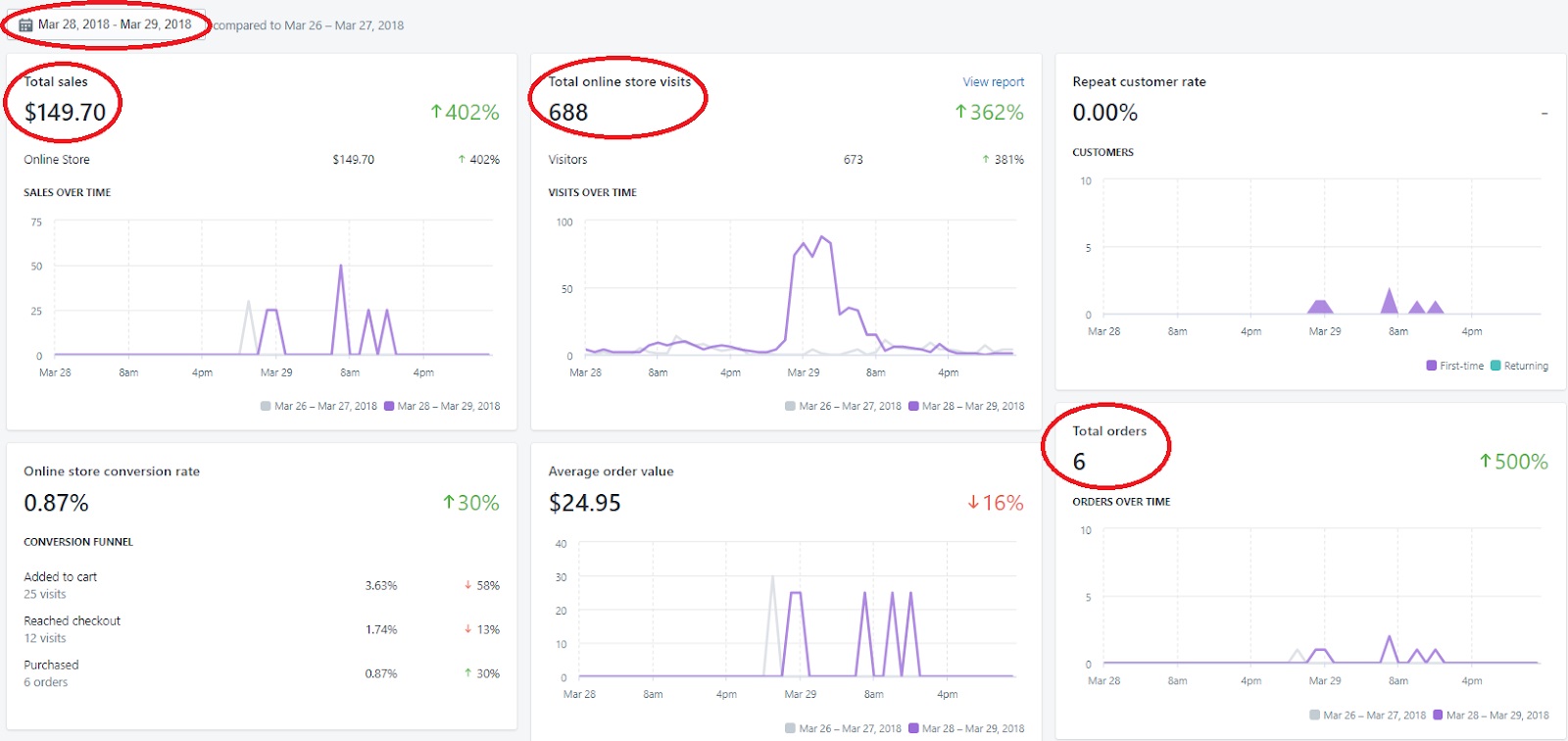
Task: Click the Repeat customer rate heading
Action: (x=1140, y=82)
